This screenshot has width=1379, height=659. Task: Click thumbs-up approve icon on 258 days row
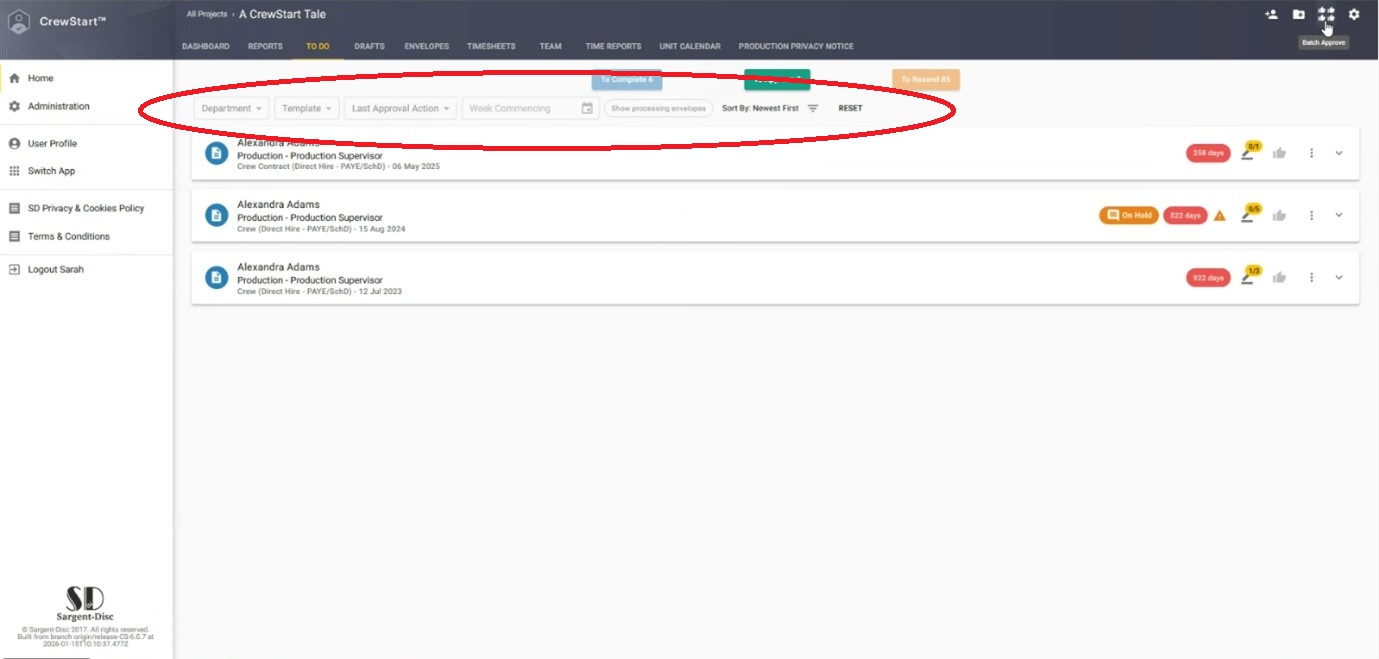click(1279, 153)
